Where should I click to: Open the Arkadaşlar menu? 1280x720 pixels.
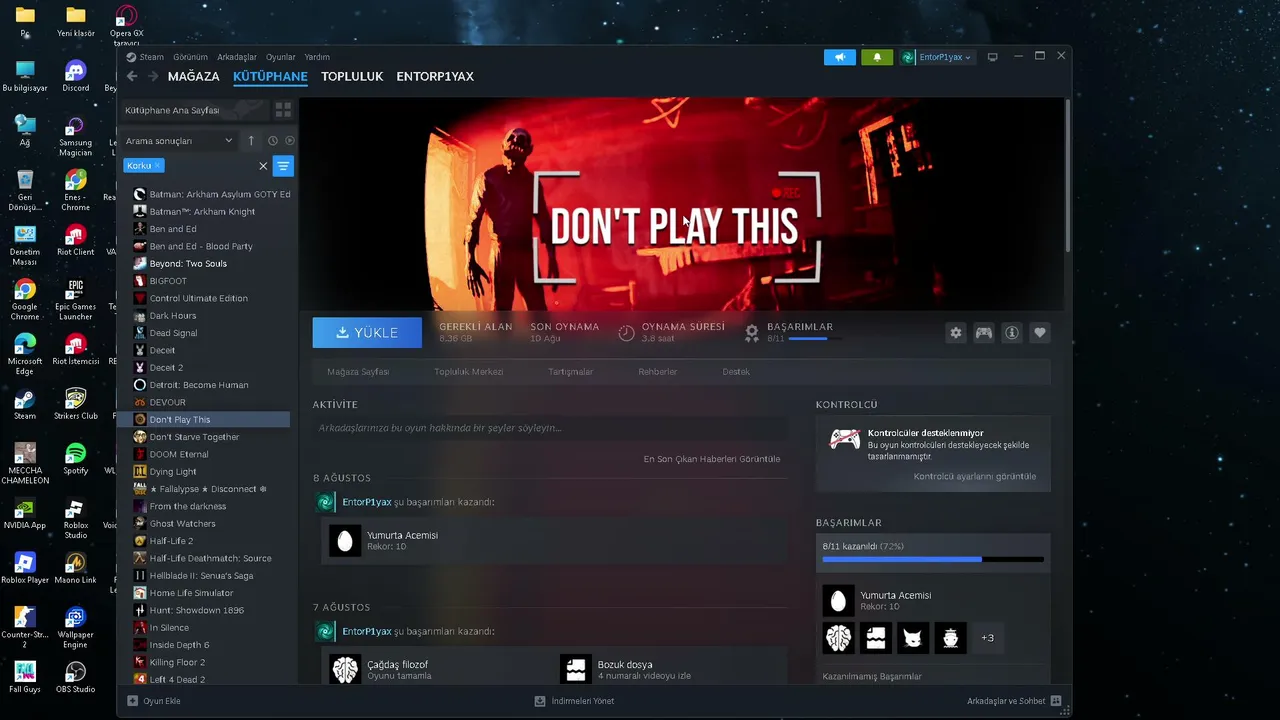(x=237, y=57)
